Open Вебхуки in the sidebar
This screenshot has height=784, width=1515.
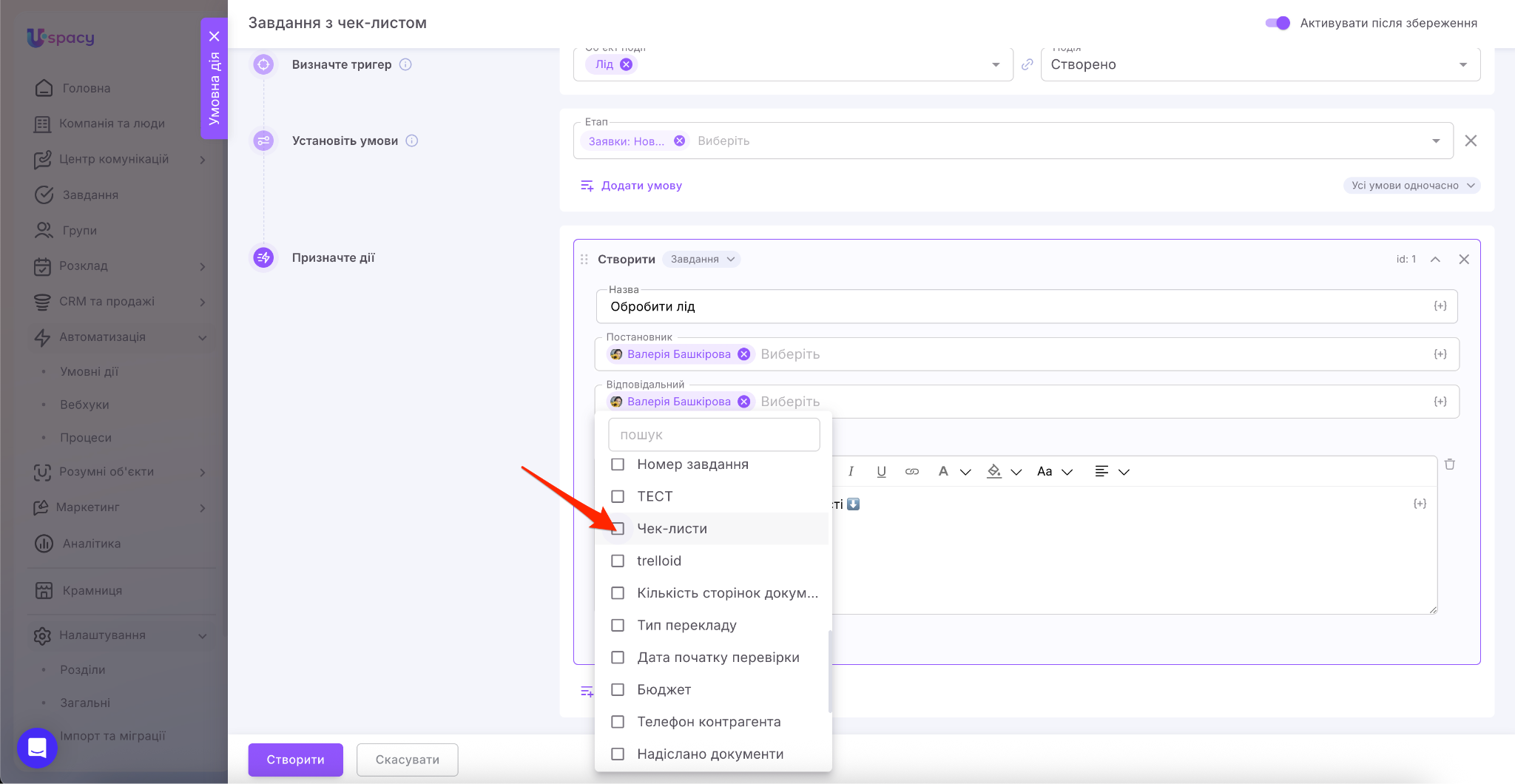click(84, 405)
